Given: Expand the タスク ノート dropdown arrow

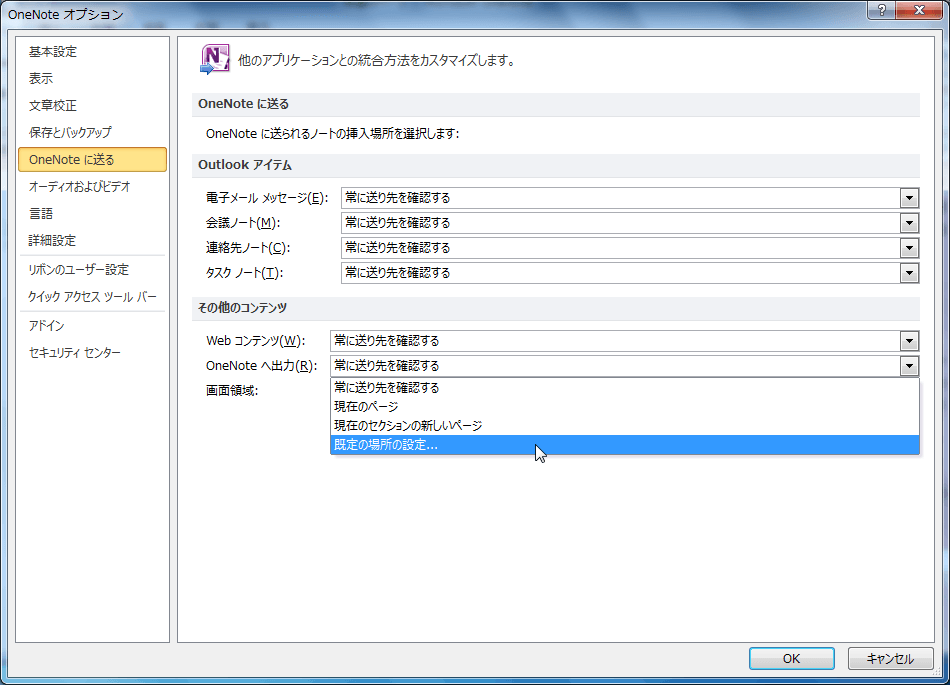Looking at the screenshot, I should [x=909, y=273].
